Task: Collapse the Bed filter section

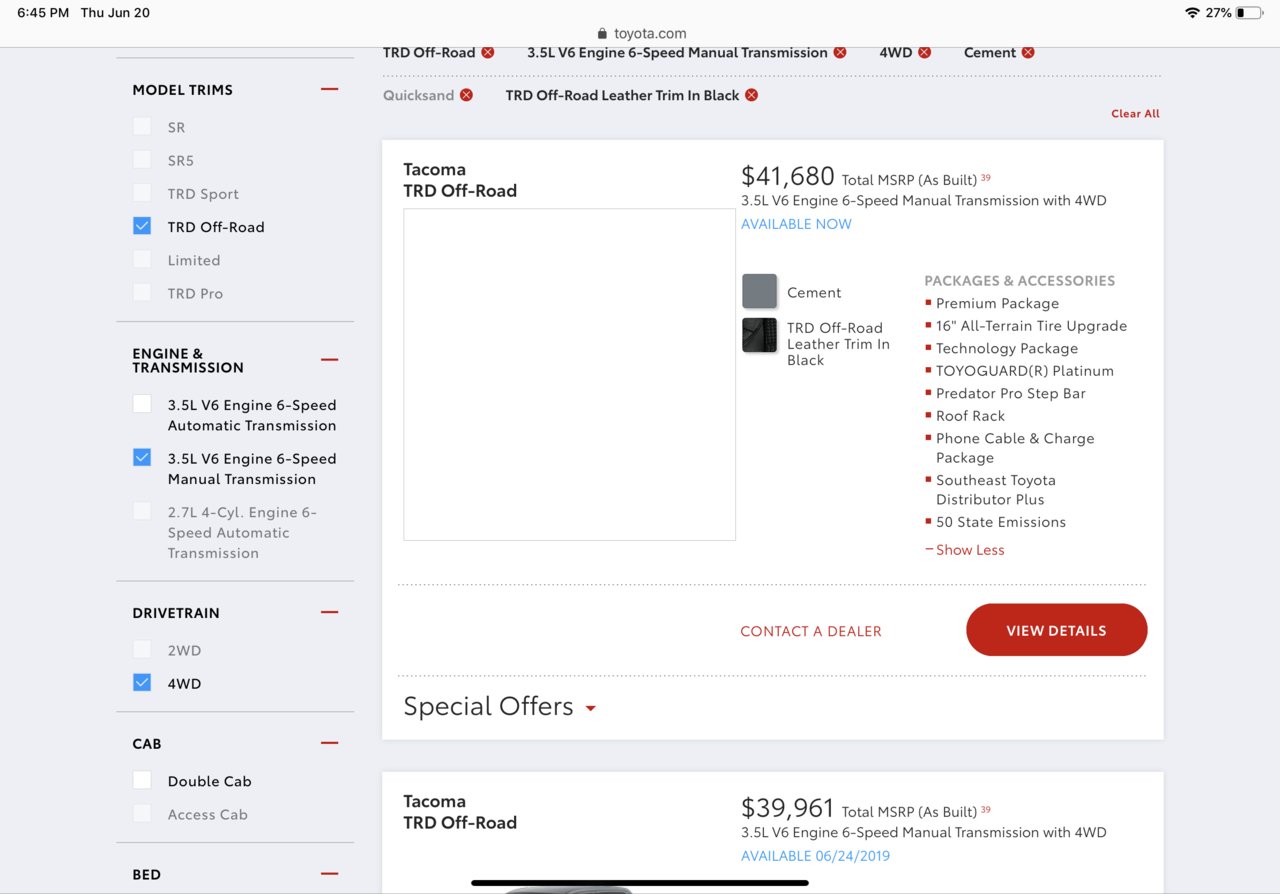Action: 329,874
